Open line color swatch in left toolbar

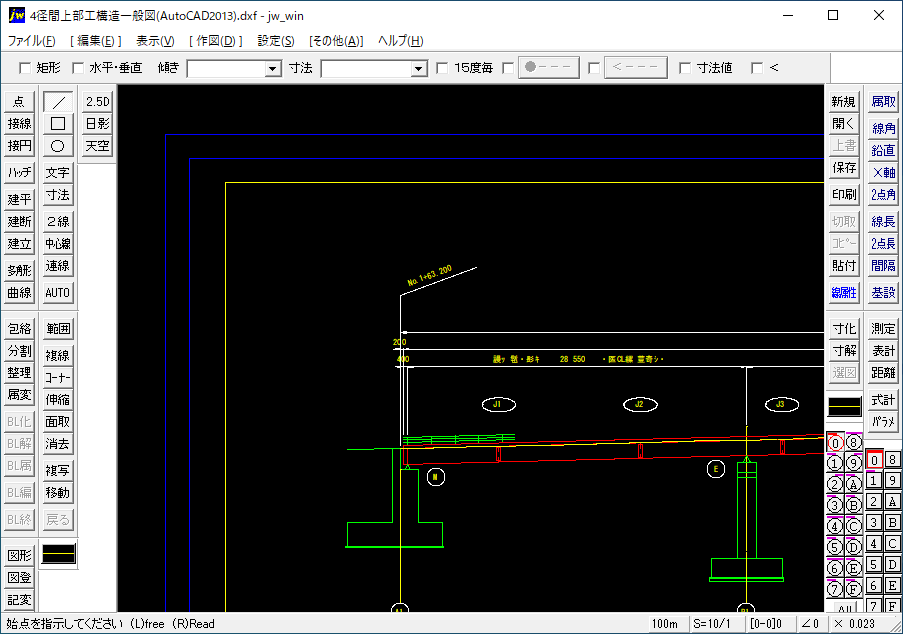tap(59, 554)
